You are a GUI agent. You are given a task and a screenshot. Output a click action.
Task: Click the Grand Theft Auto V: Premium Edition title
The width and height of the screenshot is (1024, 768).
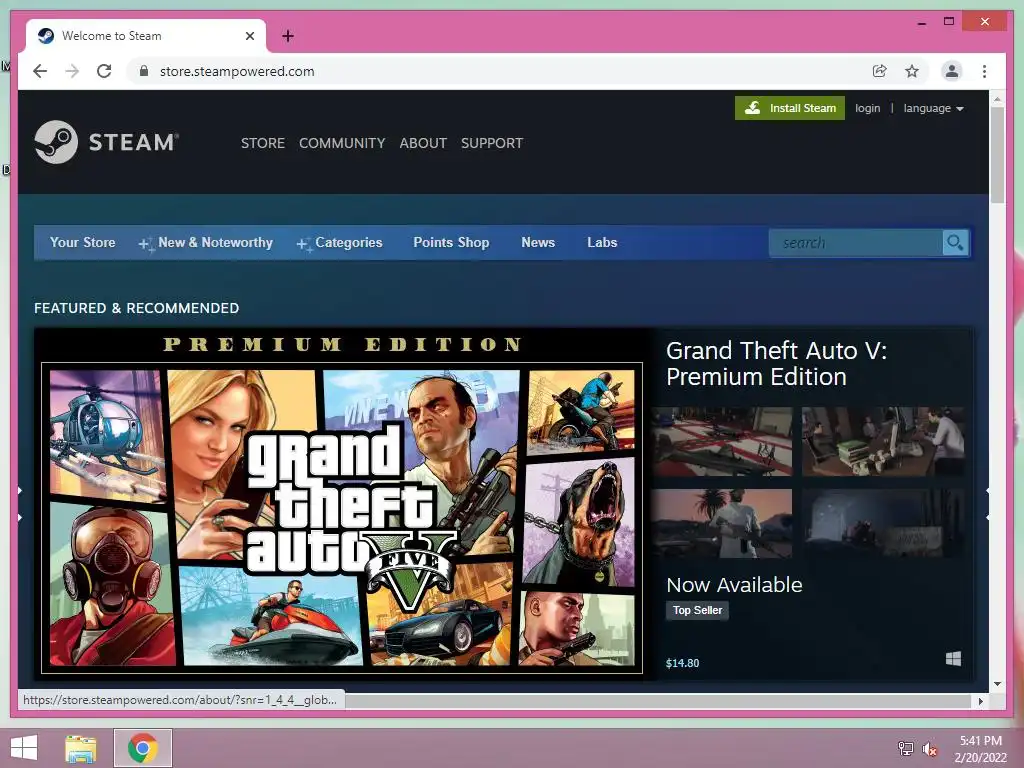[x=776, y=364]
